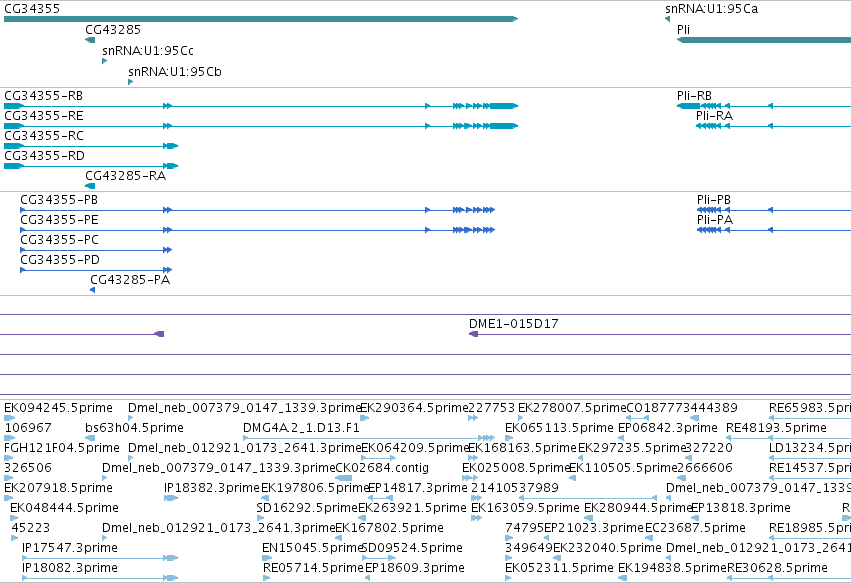Viewport: 851px width, 583px height.
Task: Click the EK065113.5prime label
Action: point(559,428)
